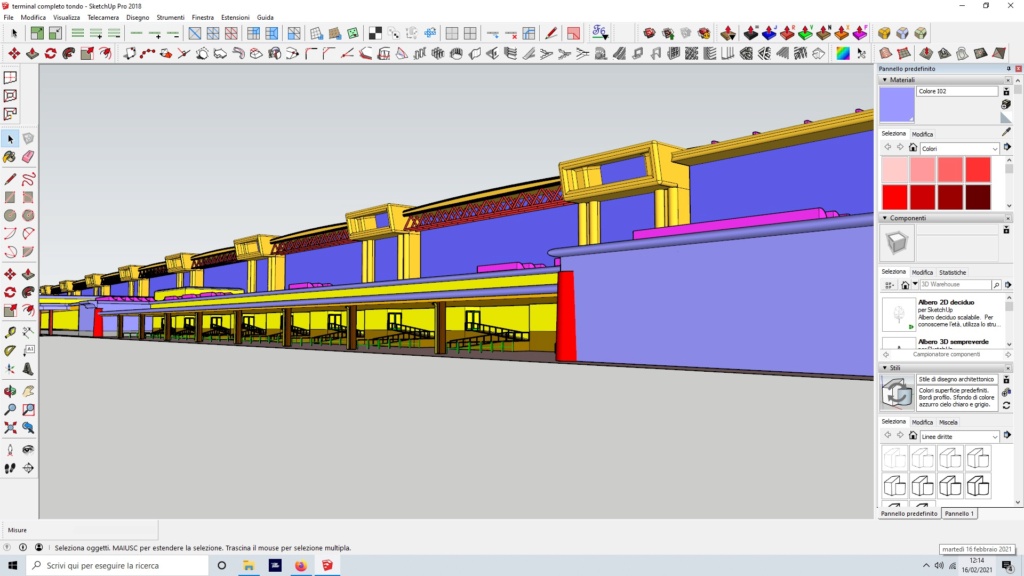The height and width of the screenshot is (576, 1024).
Task: Select the Freehand drawing tool
Action: click(x=28, y=179)
